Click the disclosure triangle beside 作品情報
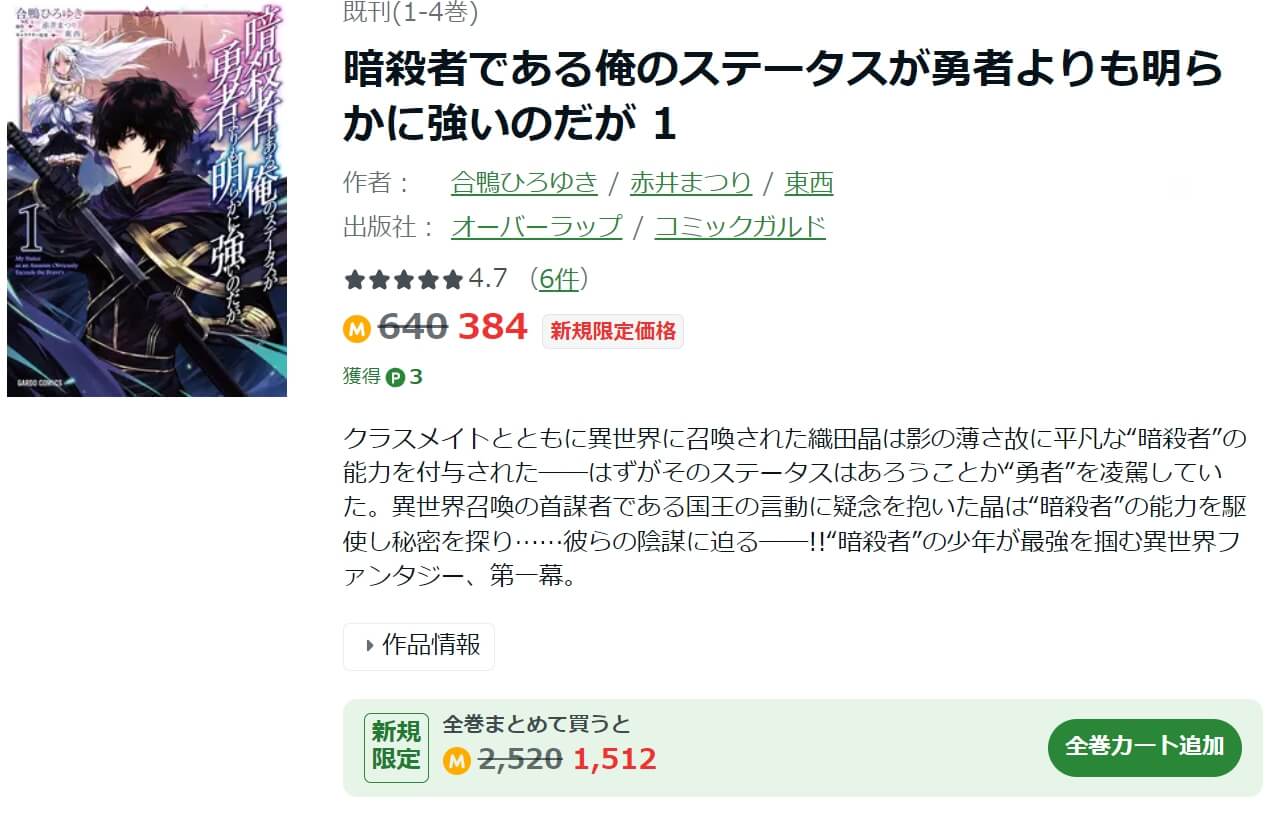This screenshot has width=1272, height=816. tap(370, 646)
